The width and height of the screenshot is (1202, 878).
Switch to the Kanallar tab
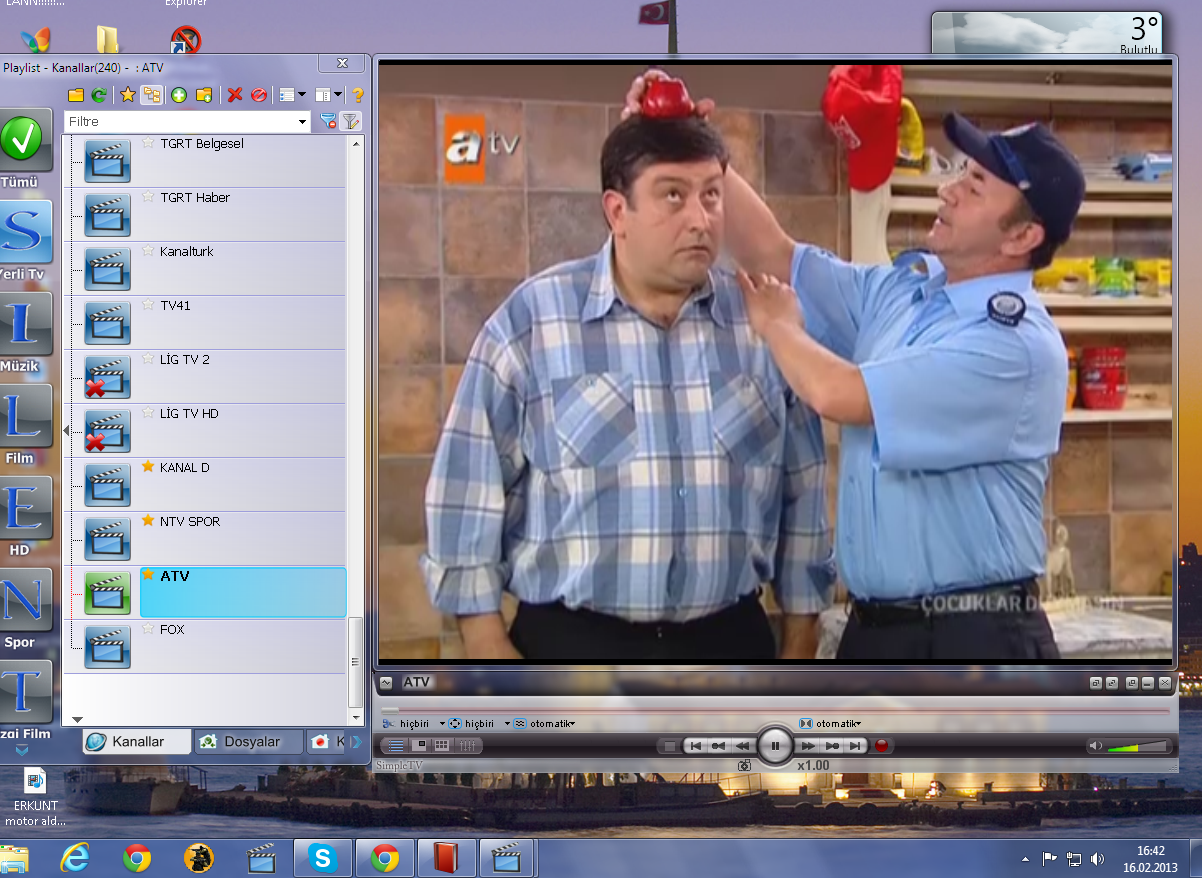(137, 741)
